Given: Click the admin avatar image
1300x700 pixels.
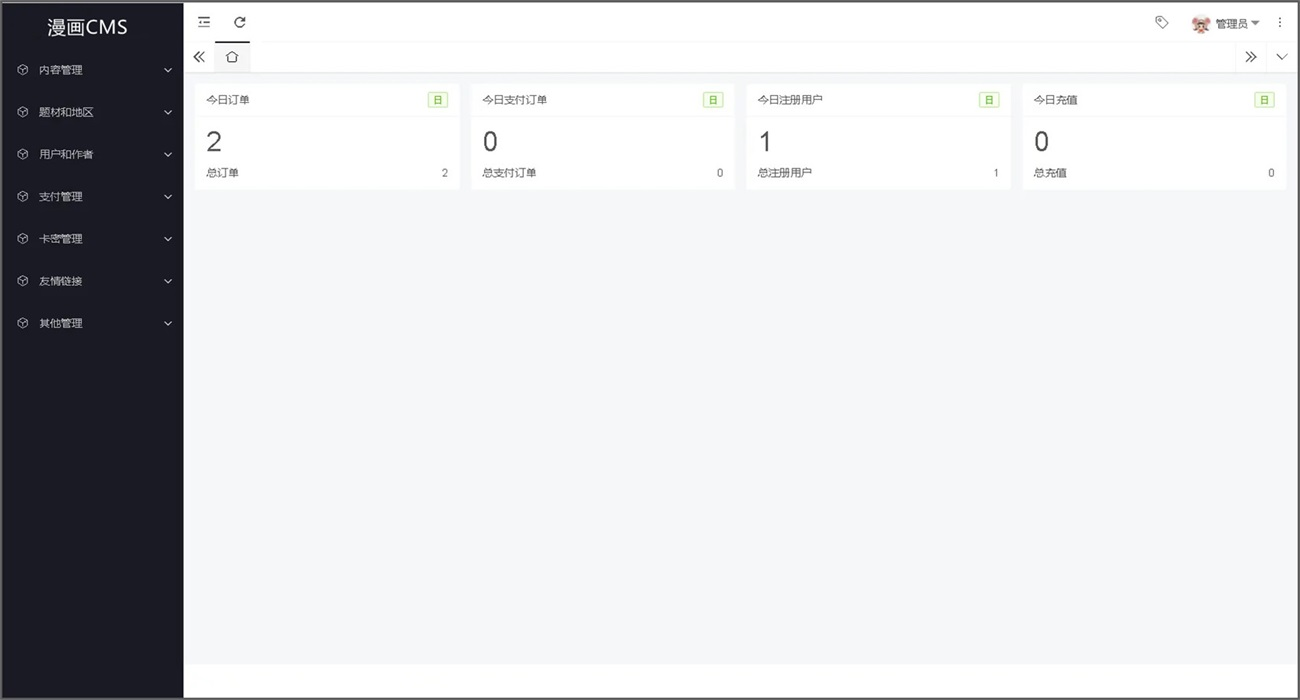Looking at the screenshot, I should pos(1201,24).
